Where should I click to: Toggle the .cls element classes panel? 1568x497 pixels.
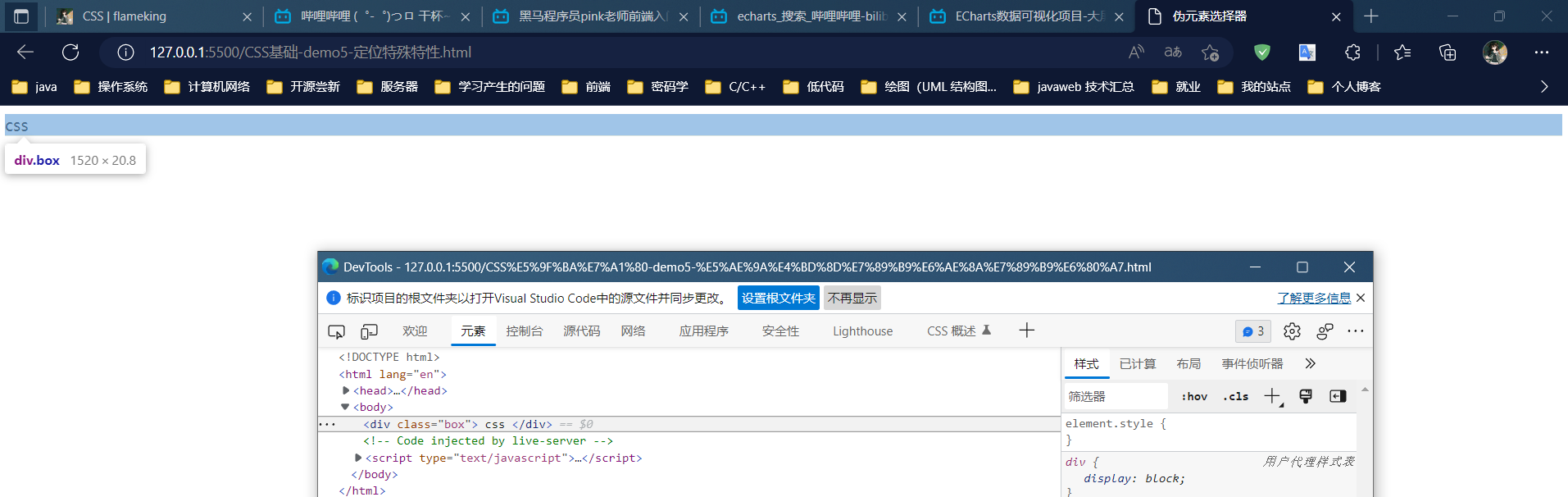1236,397
